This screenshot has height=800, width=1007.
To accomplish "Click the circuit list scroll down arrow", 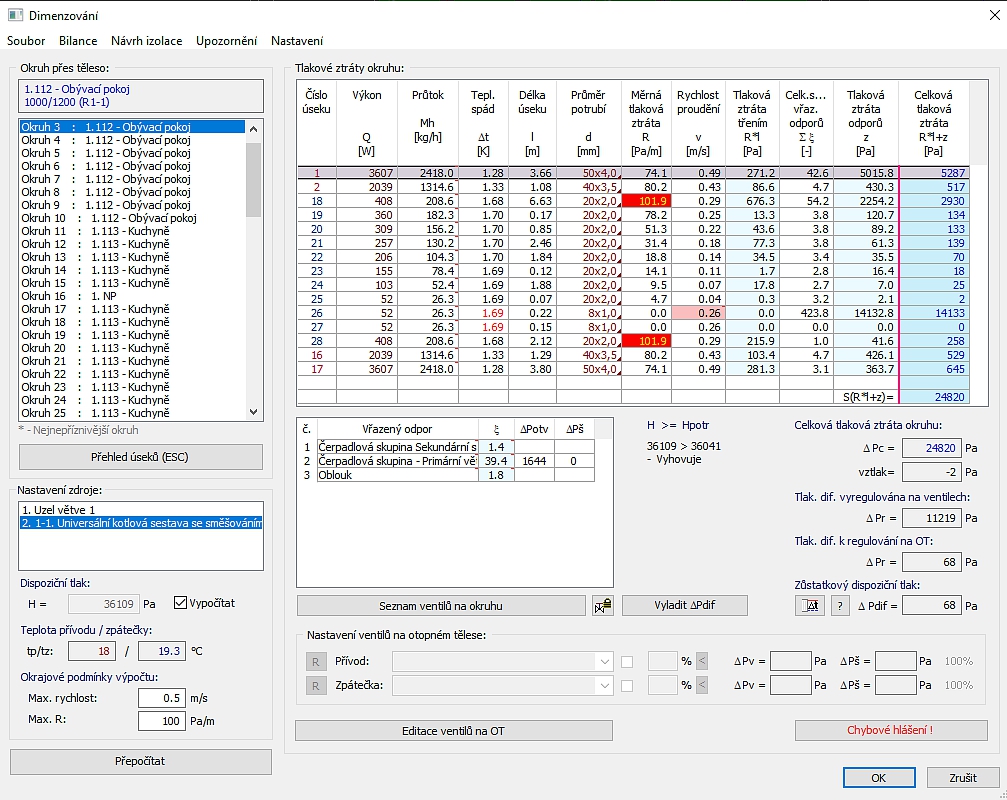I will 253,412.
